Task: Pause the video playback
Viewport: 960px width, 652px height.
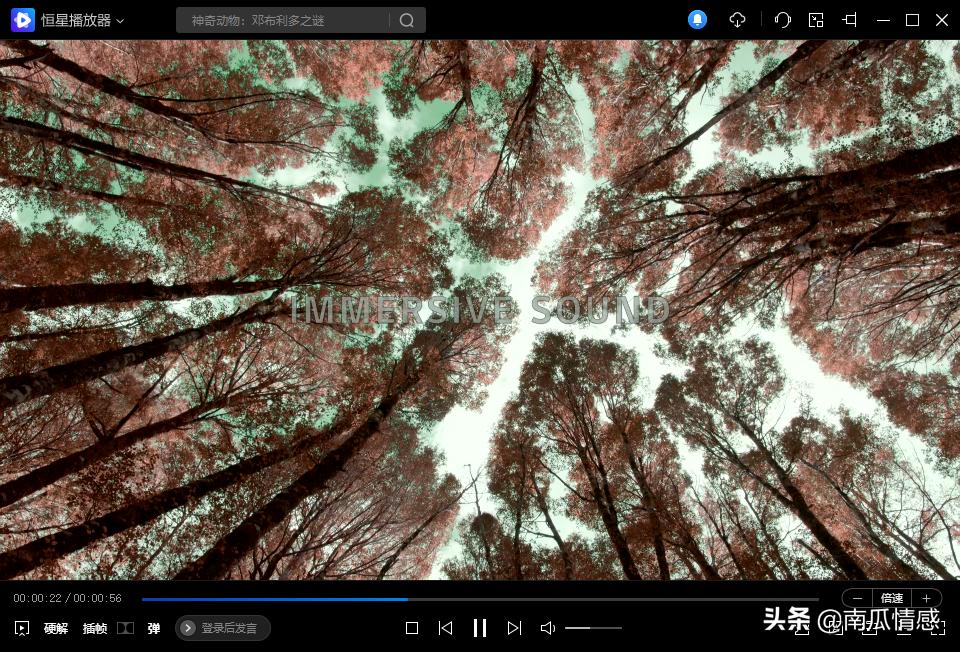Action: tap(480, 628)
